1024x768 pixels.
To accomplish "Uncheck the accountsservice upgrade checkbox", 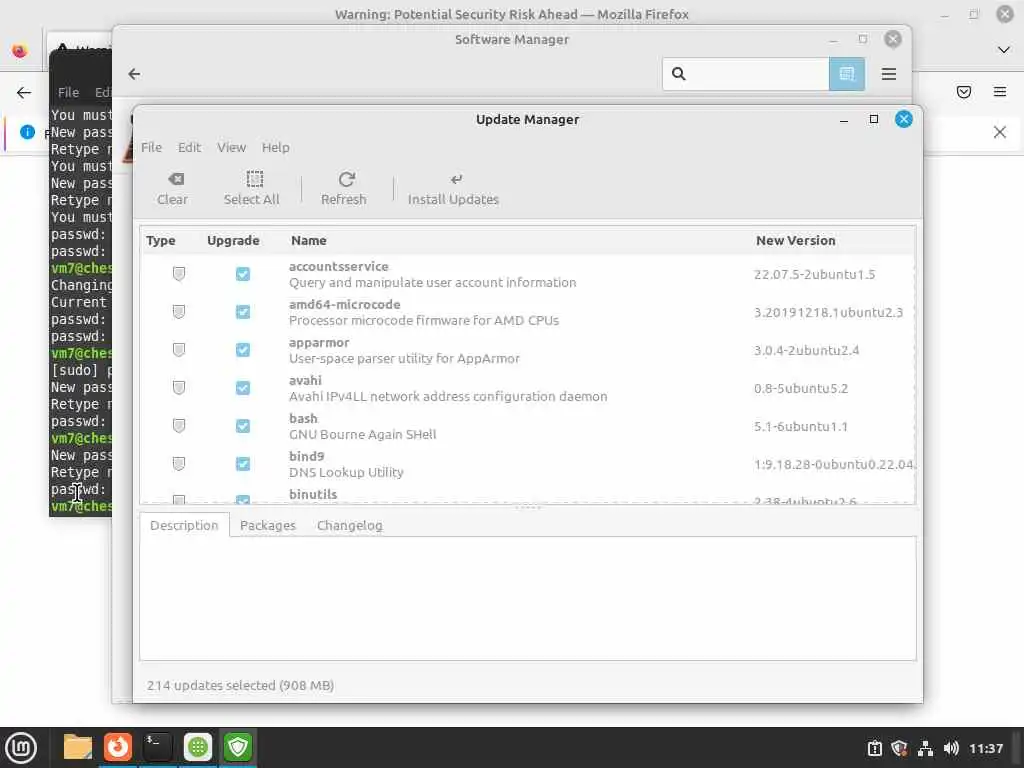I will [243, 274].
